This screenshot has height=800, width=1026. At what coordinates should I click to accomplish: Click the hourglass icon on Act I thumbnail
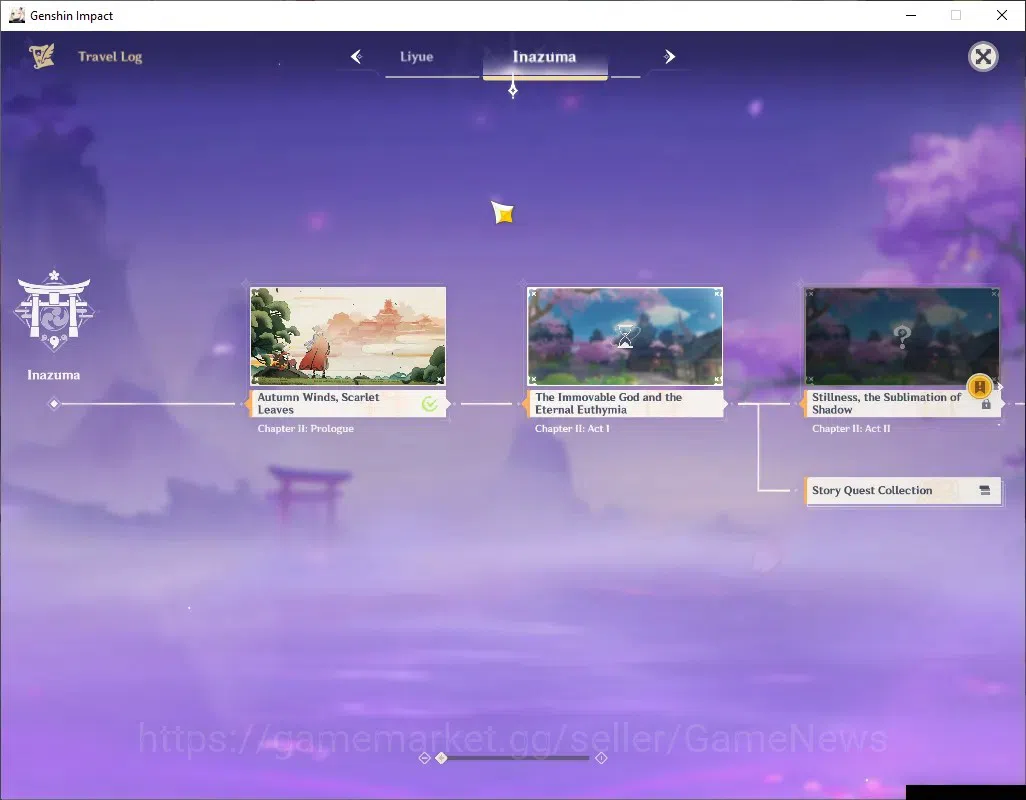click(x=625, y=336)
